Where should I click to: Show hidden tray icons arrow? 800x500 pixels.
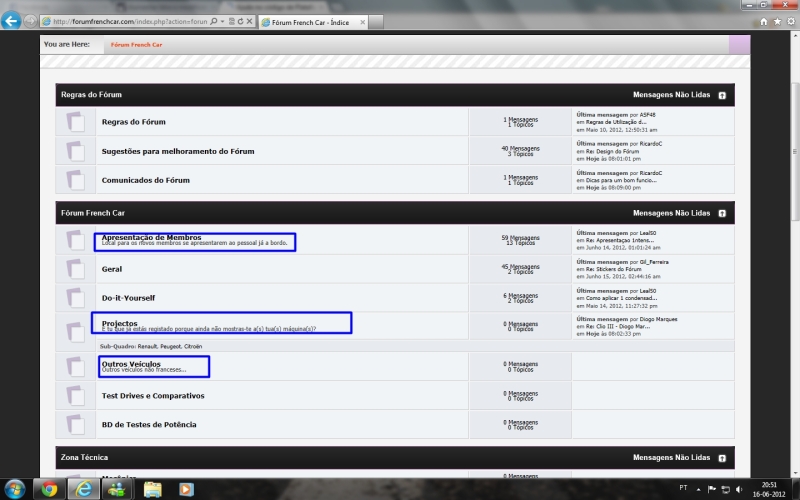tap(698, 489)
